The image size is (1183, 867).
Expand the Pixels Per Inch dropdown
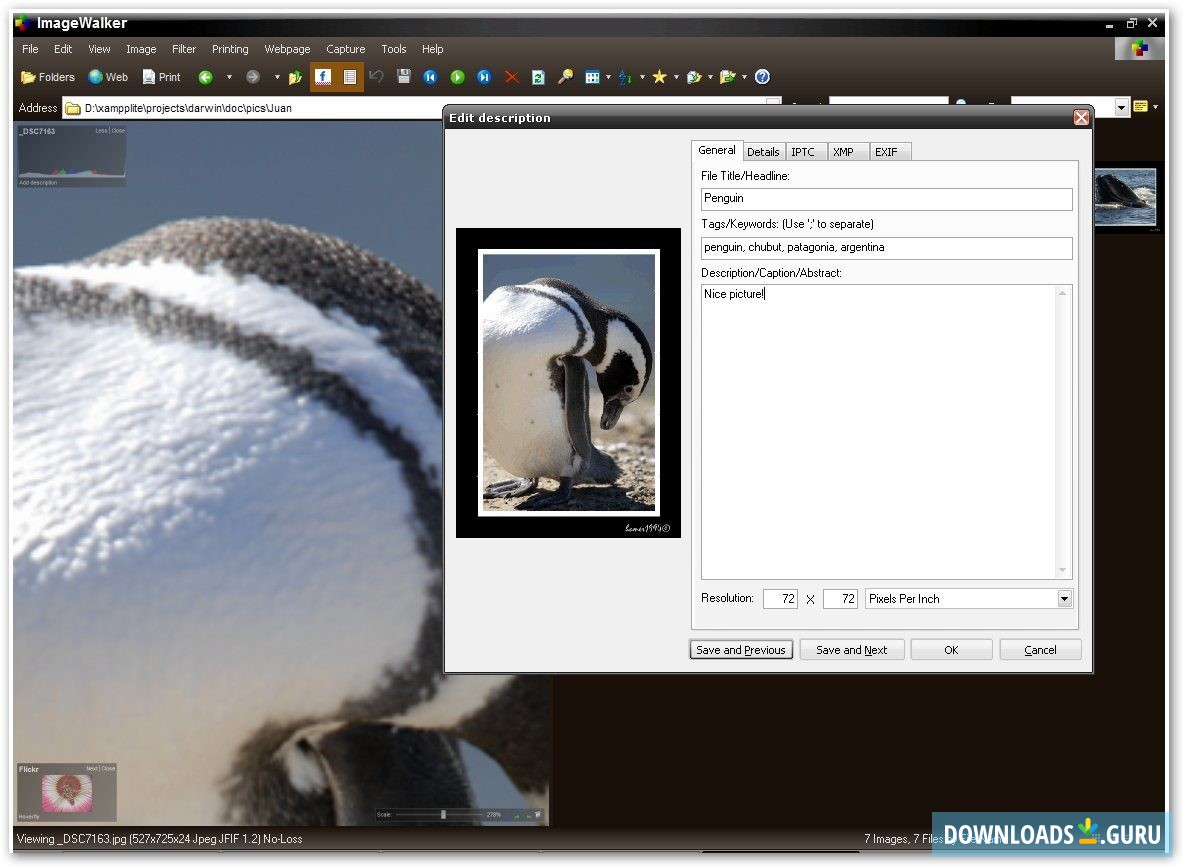[x=1064, y=599]
